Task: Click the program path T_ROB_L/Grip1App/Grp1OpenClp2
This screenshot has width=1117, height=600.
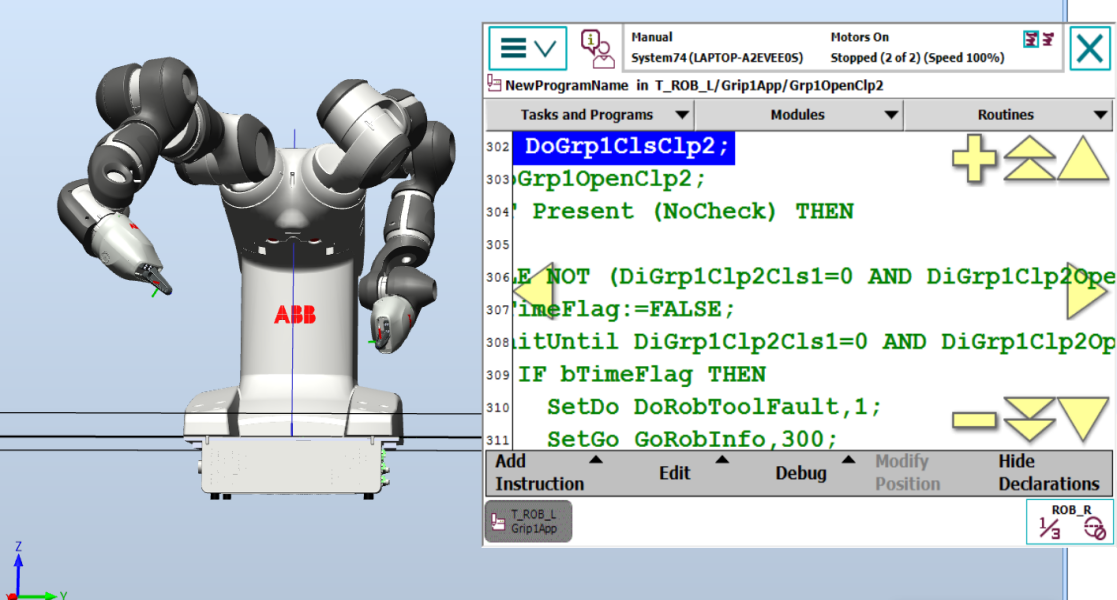Action: click(769, 86)
